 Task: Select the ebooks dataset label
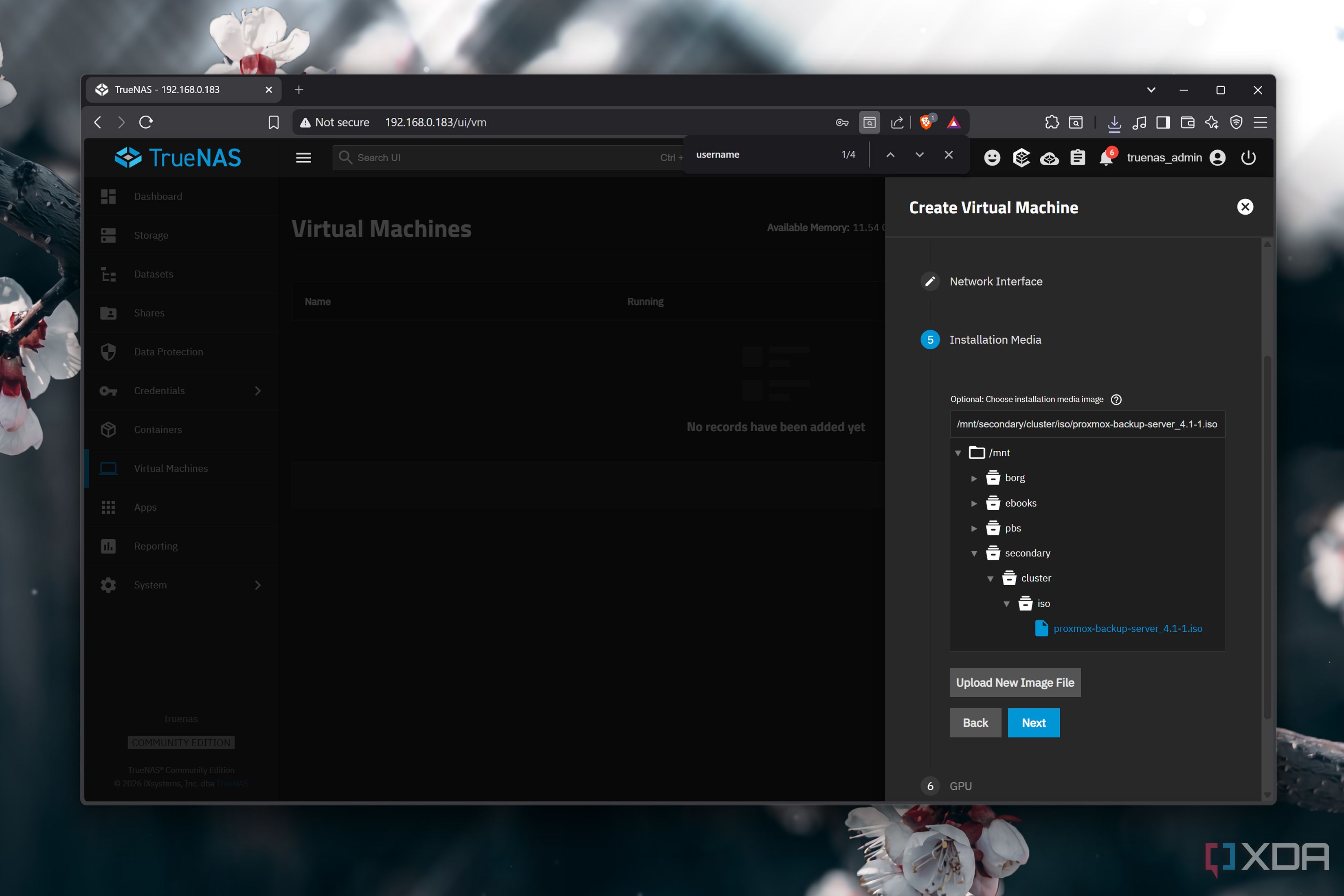[x=1021, y=503]
